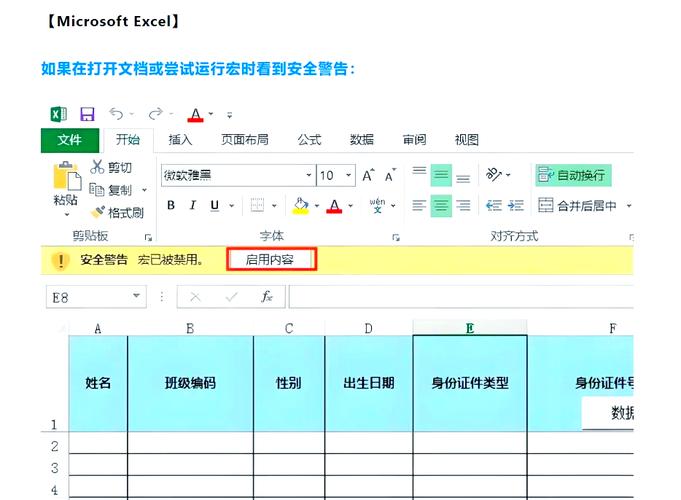Screen dimensions: 681x500
Task: Toggle 自动换行 wrap text
Action: (x=573, y=175)
